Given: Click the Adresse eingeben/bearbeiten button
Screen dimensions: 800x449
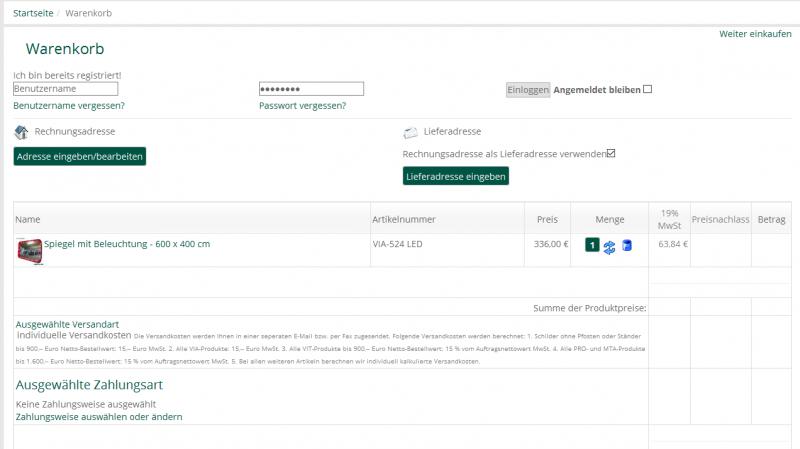Looking at the screenshot, I should tap(80, 156).
